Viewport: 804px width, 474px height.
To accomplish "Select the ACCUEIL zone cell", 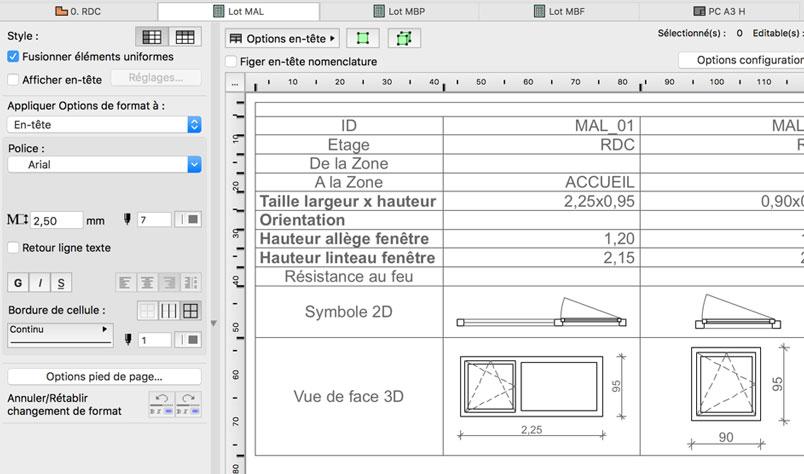I will click(541, 182).
